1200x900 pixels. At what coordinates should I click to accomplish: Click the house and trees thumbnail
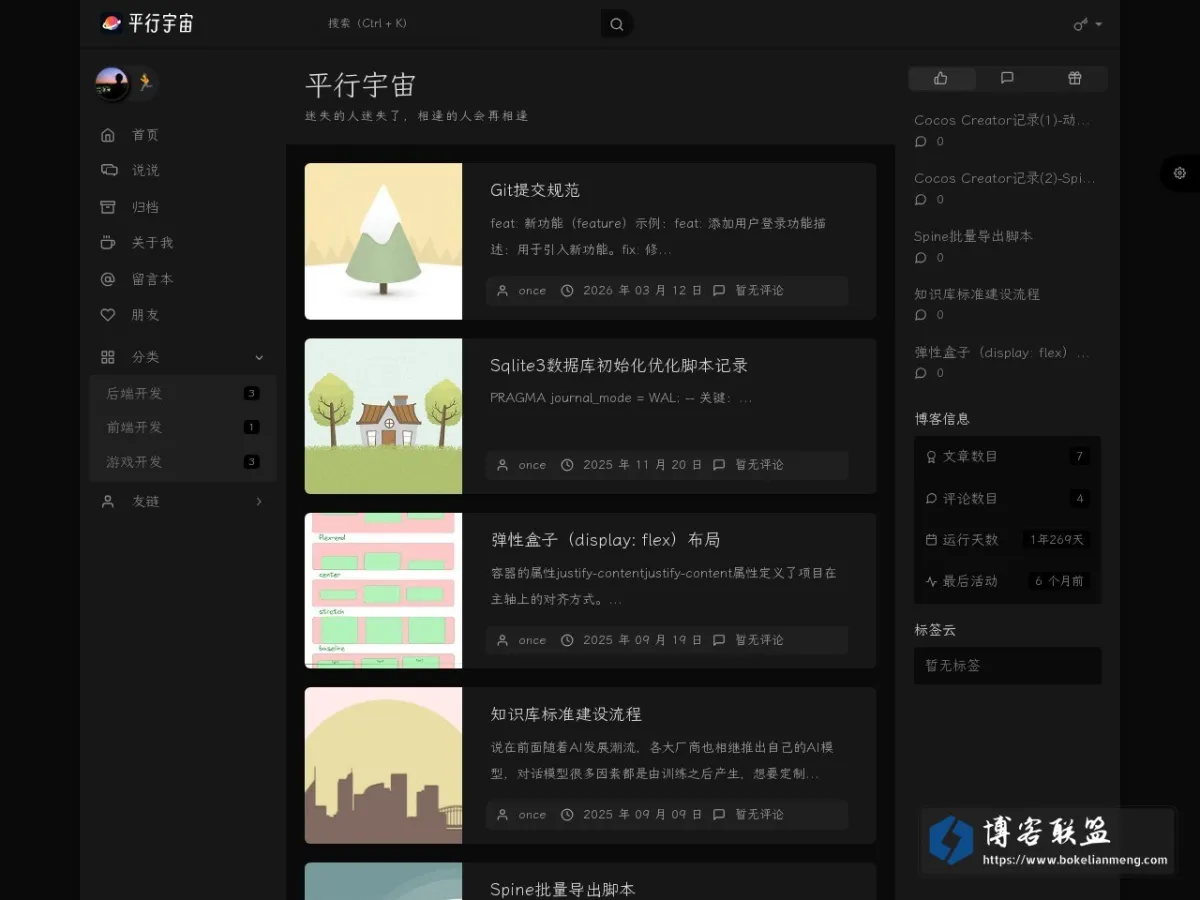click(383, 416)
